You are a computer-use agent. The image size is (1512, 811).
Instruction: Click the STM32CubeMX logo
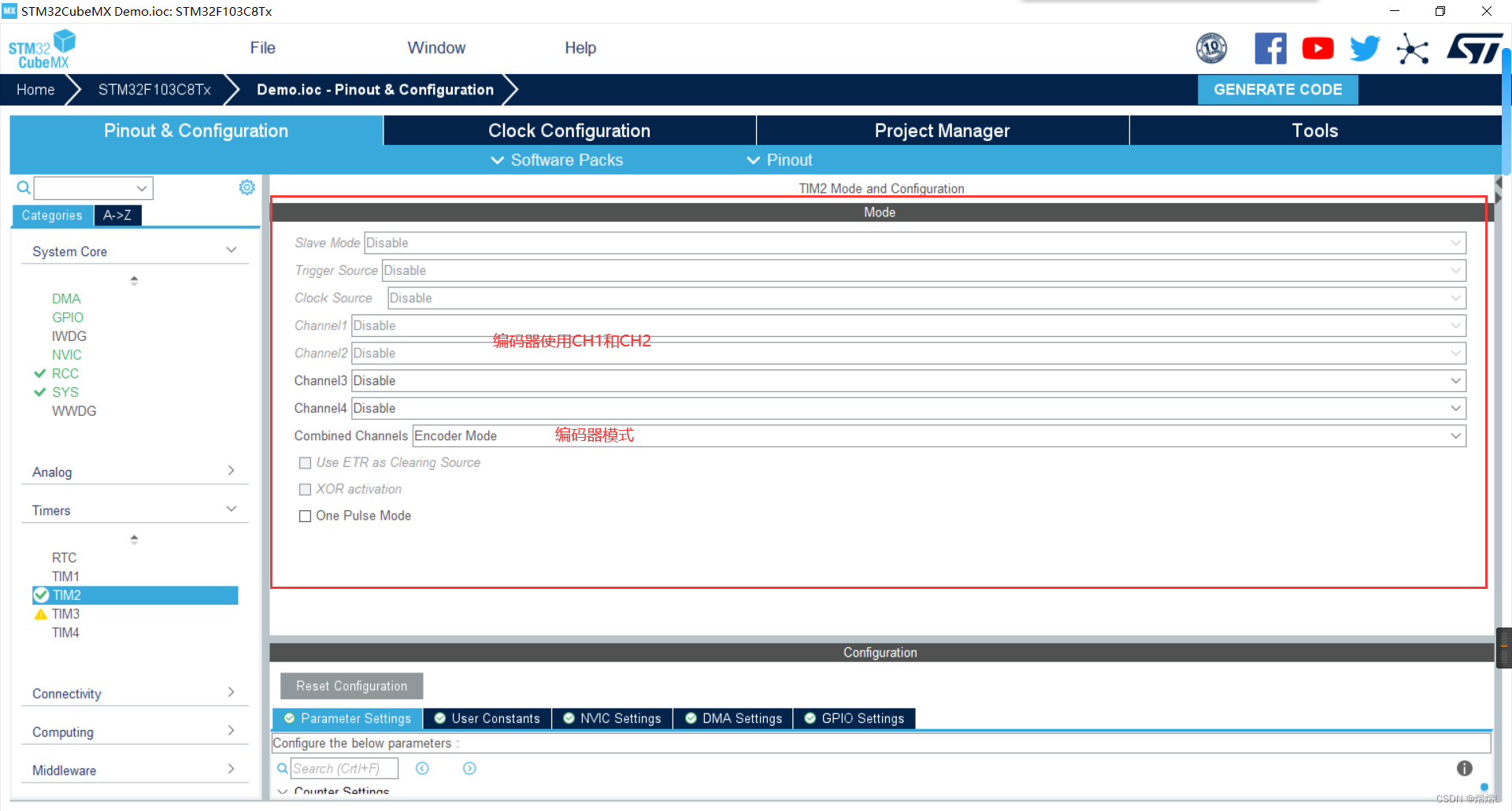click(42, 50)
